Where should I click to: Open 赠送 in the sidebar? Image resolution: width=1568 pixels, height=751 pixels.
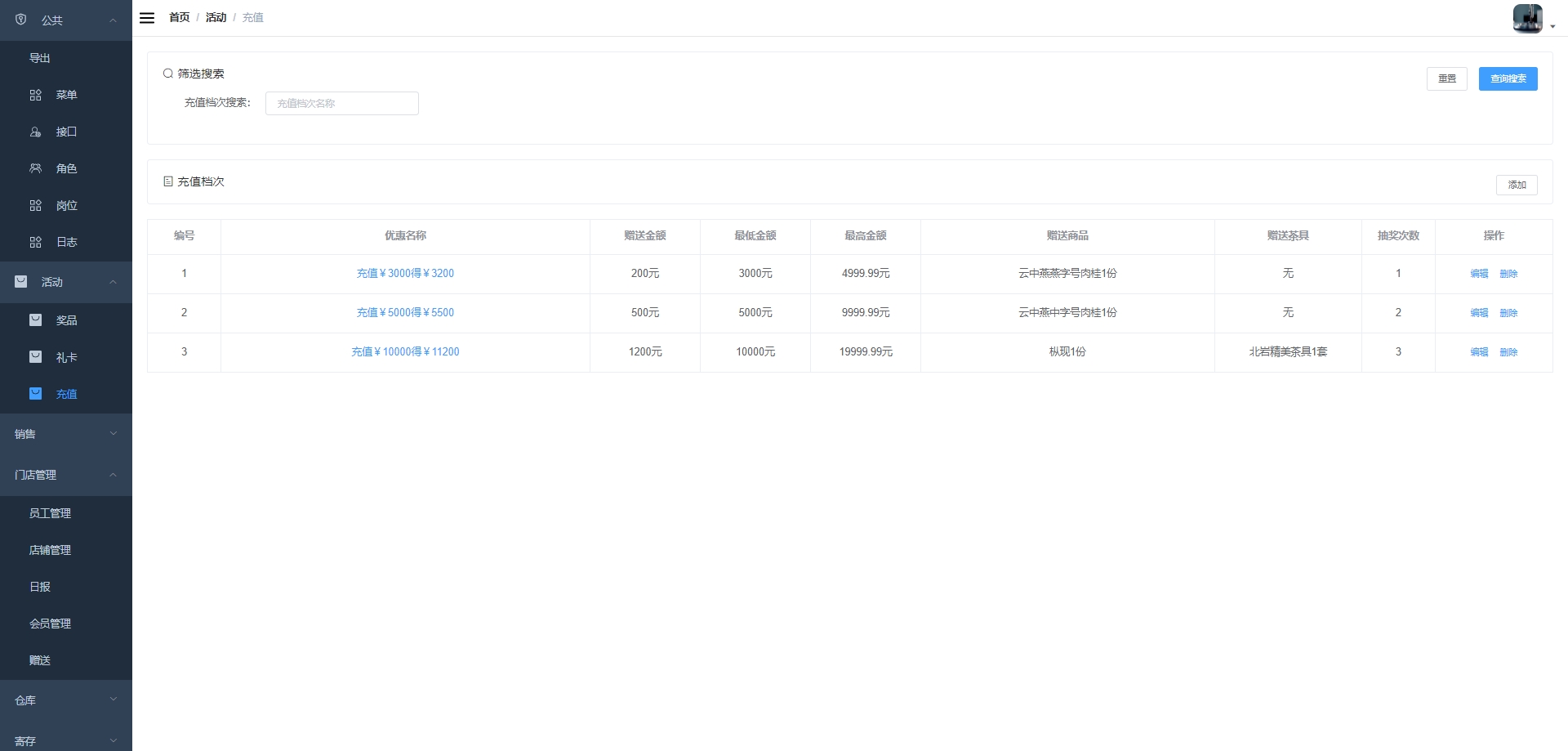[66, 660]
